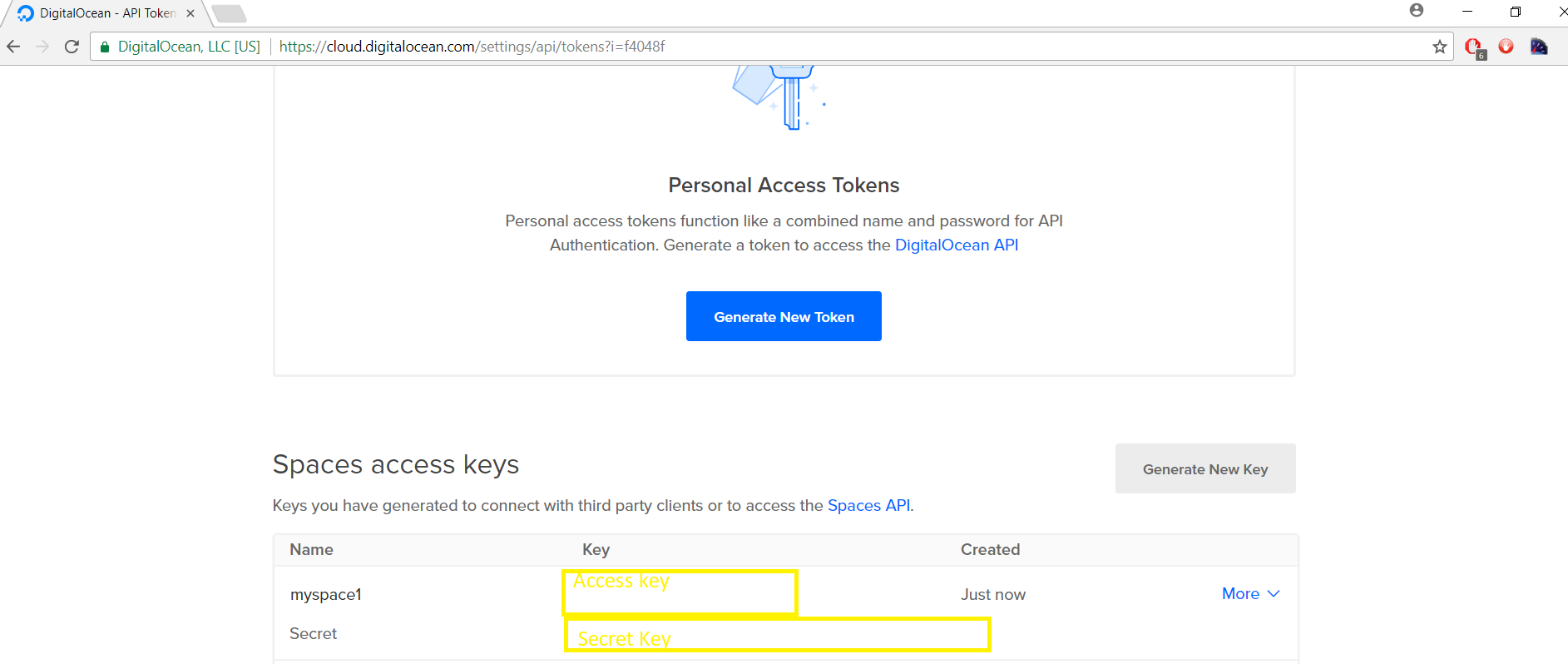This screenshot has height=664, width=1568.
Task: Click the red round hand extension icon
Action: coord(1506,47)
